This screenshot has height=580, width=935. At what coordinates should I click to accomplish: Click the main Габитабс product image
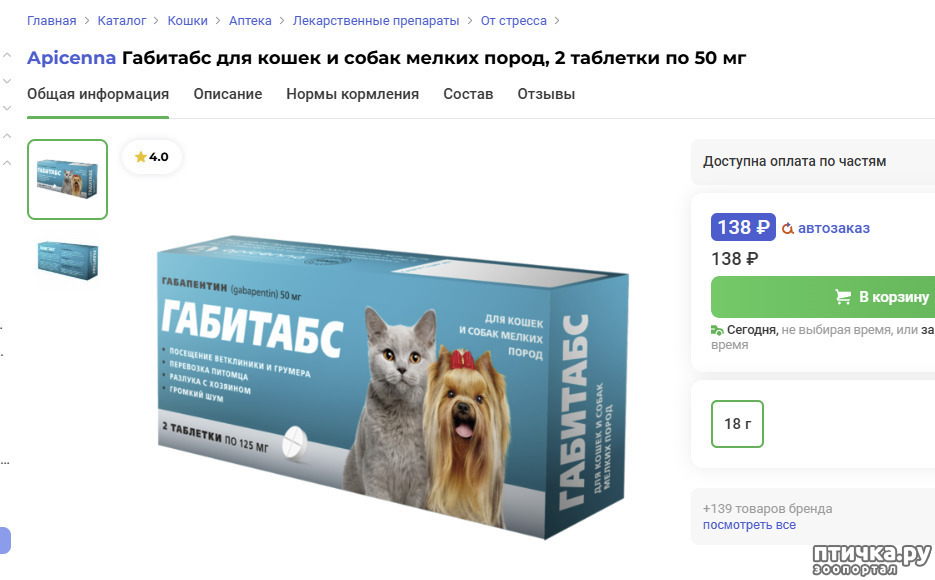pyautogui.click(x=392, y=387)
